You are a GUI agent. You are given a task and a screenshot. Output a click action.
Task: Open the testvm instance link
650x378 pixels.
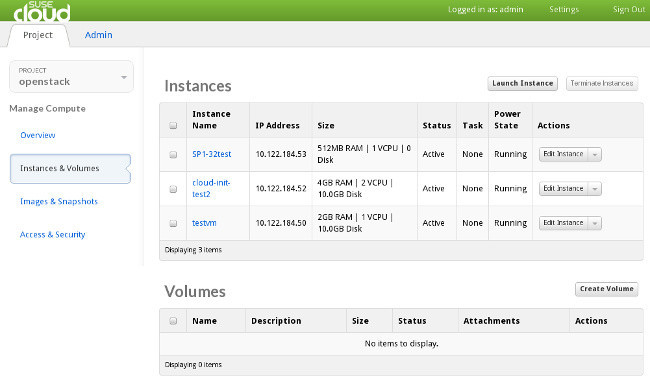click(x=204, y=223)
